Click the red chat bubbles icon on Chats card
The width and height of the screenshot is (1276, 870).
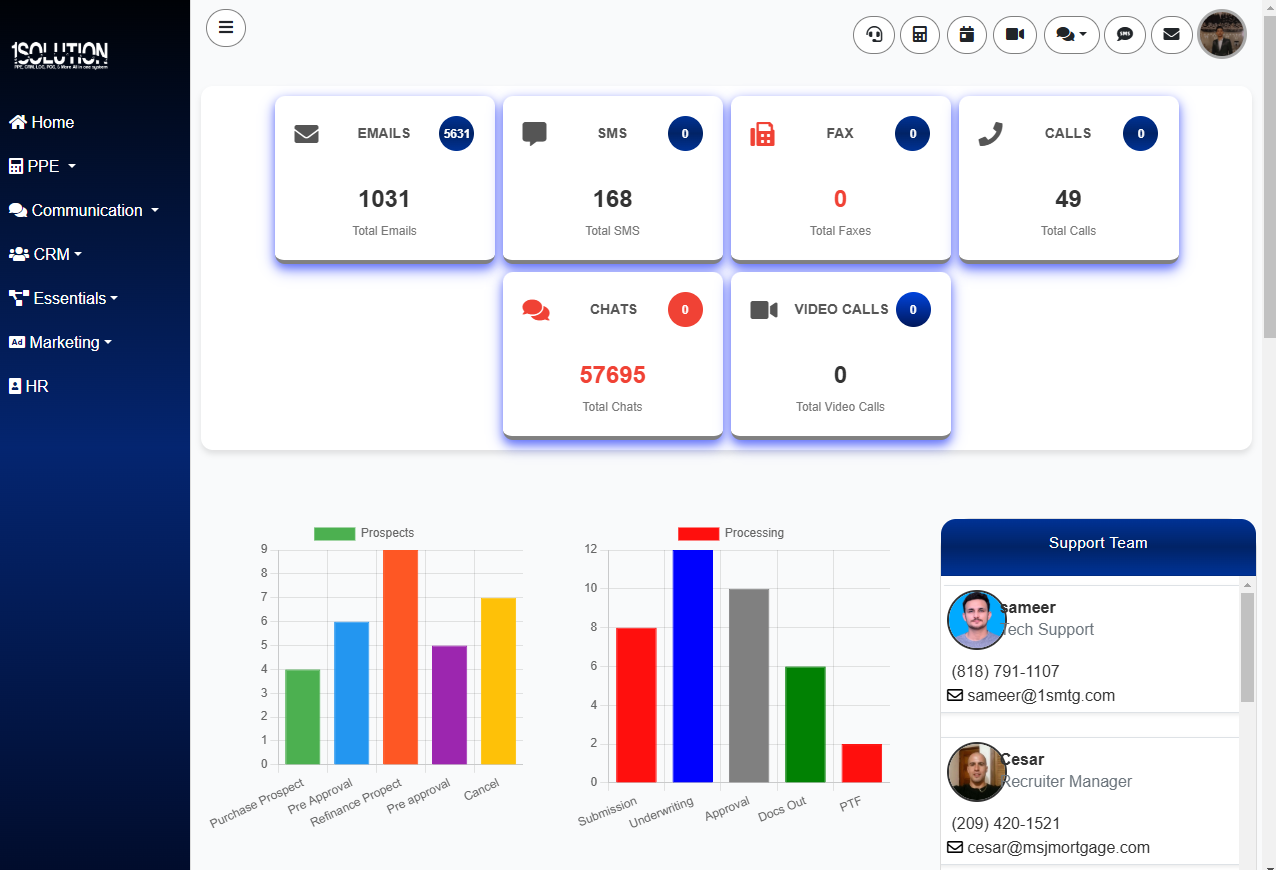536,310
